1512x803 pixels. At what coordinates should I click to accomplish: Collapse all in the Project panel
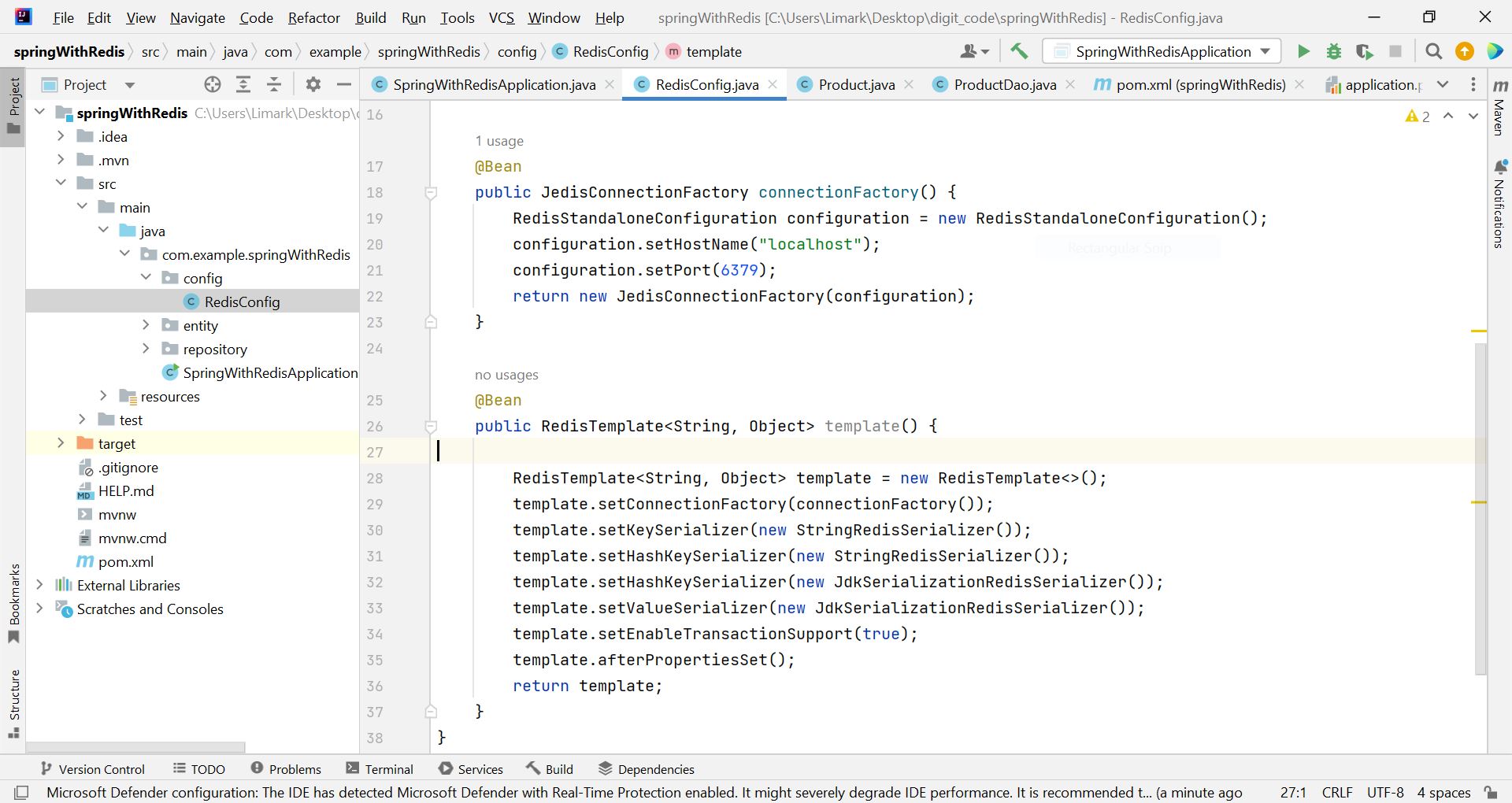coord(274,84)
